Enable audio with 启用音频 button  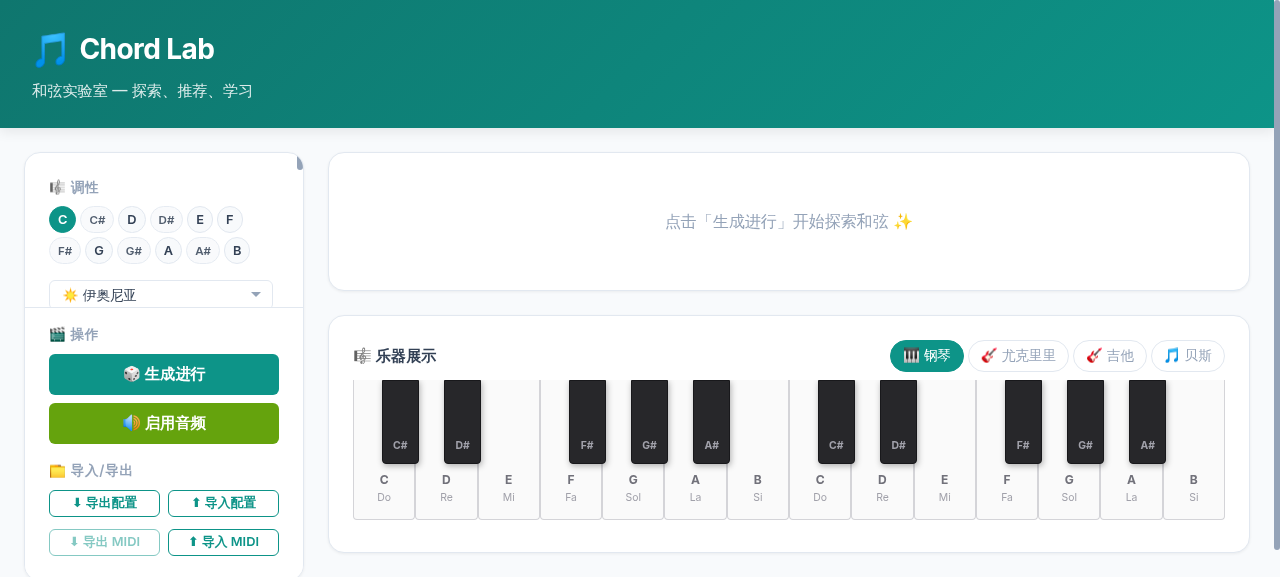(x=164, y=423)
